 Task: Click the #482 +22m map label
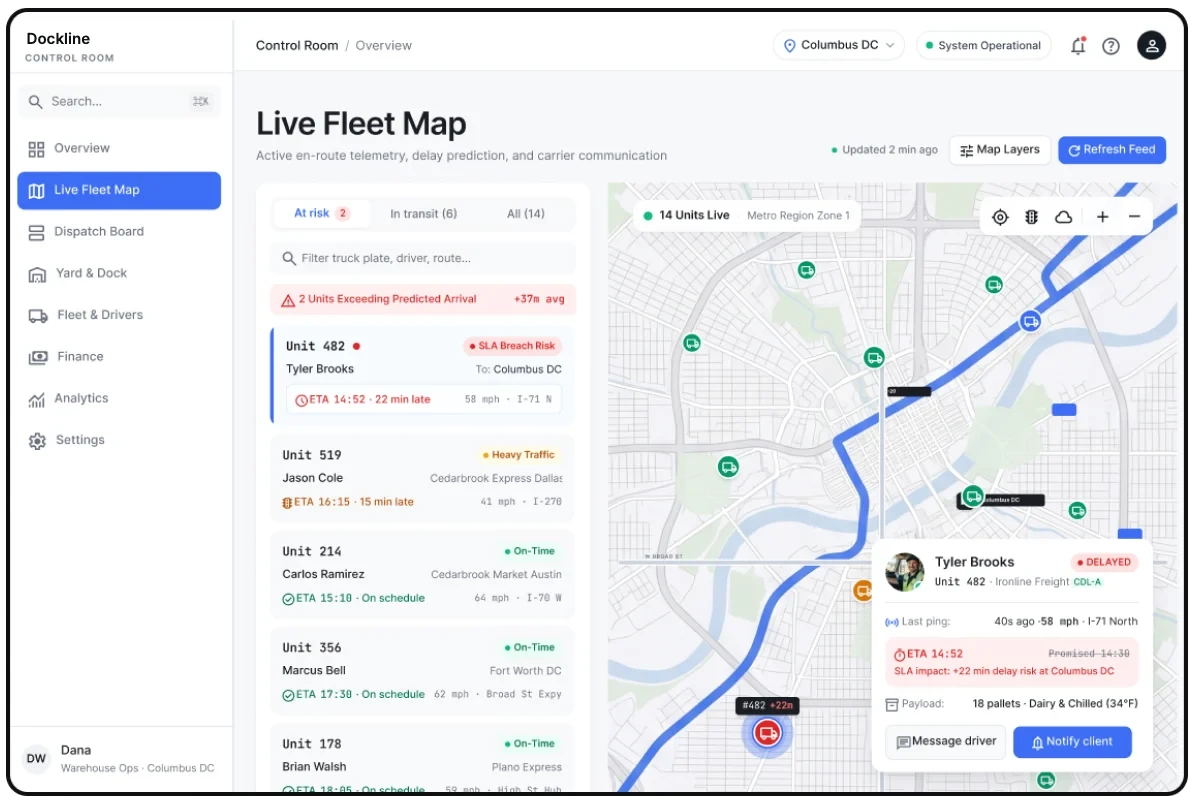click(767, 706)
